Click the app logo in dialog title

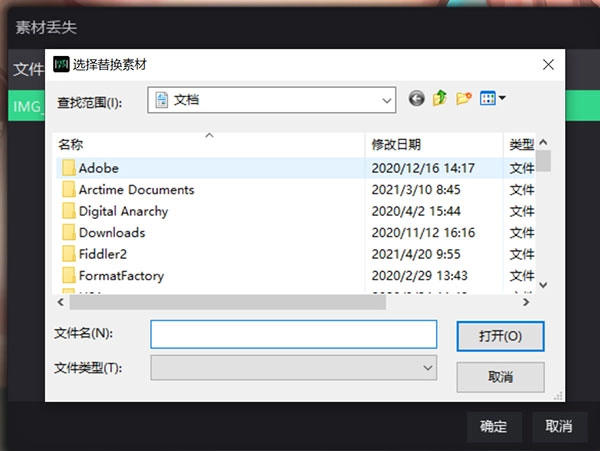pyautogui.click(x=61, y=65)
